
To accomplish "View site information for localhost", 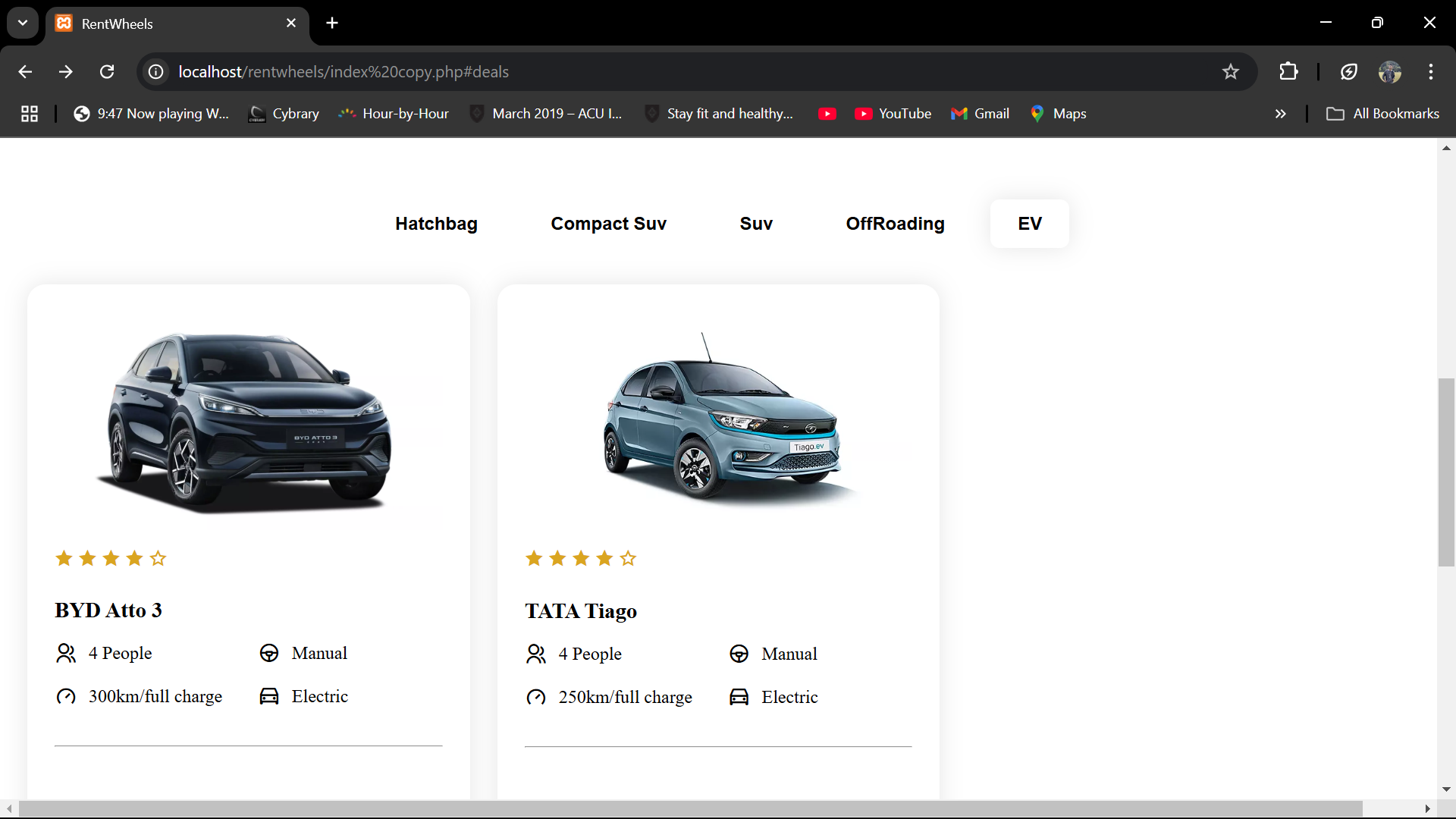I will (x=156, y=72).
